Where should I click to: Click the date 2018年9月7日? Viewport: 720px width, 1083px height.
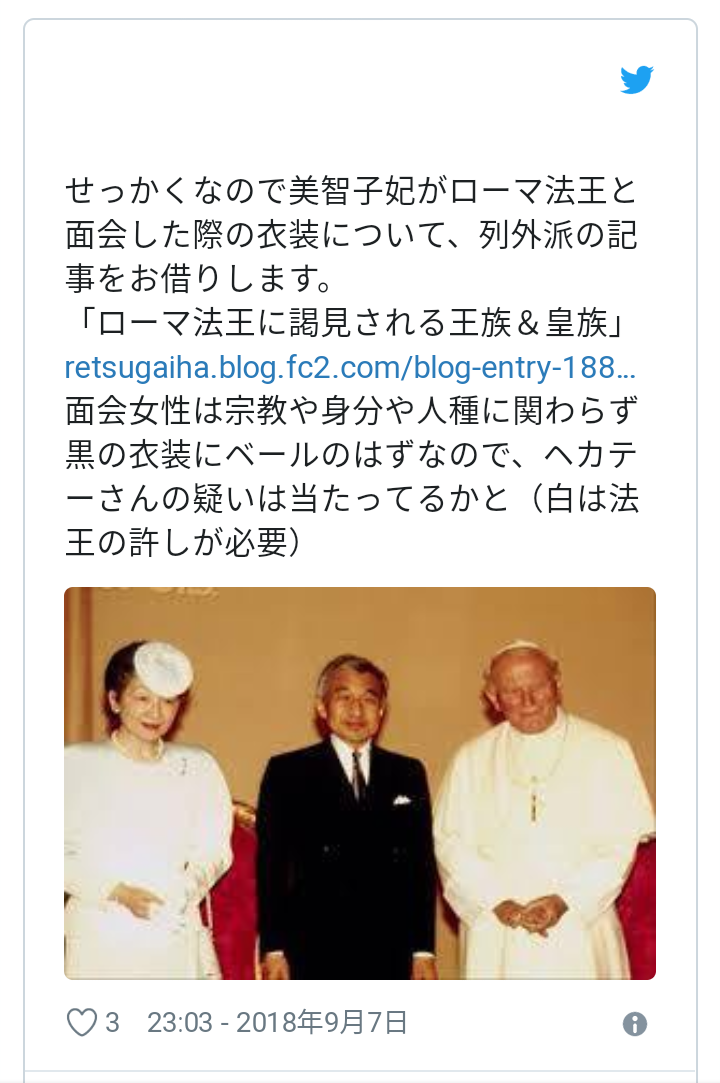coord(322,1022)
